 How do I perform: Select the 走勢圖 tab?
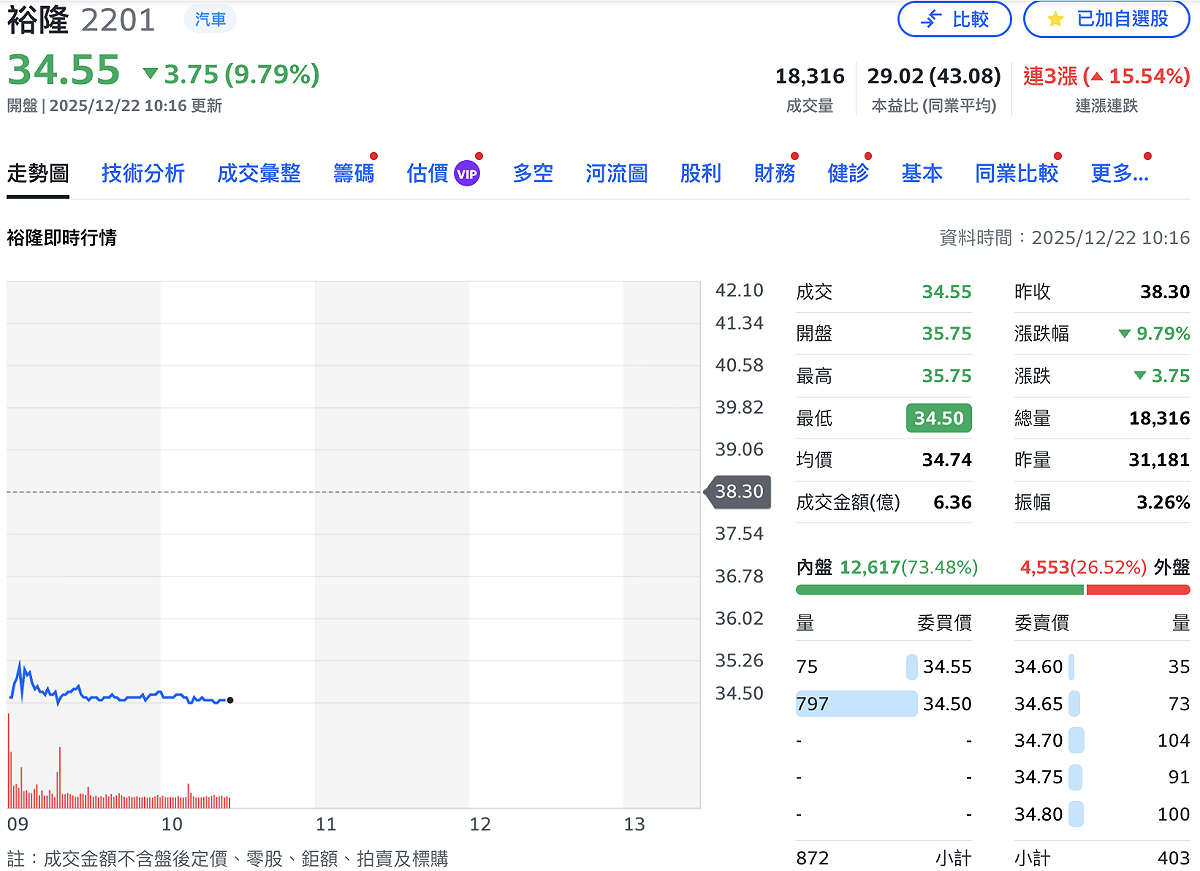pyautogui.click(x=38, y=173)
